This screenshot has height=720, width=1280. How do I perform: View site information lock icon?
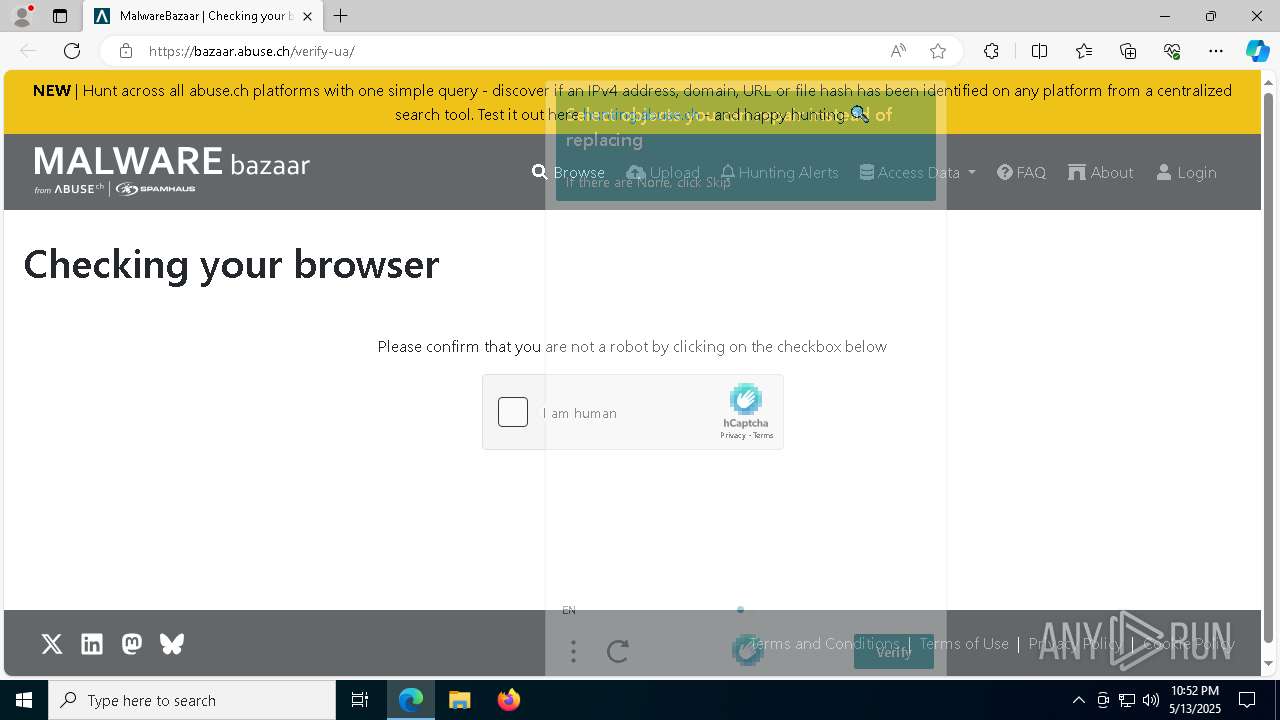[x=125, y=51]
